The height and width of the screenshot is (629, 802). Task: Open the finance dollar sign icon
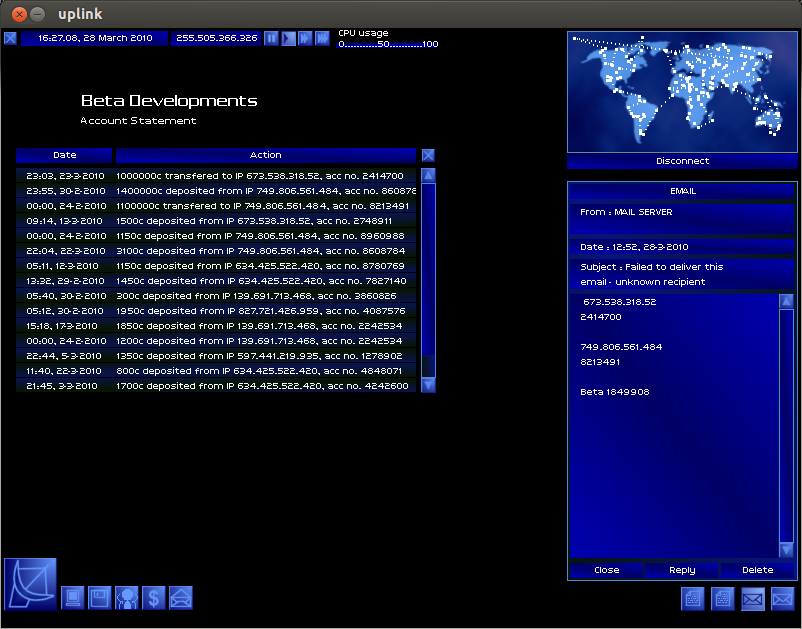(x=154, y=598)
